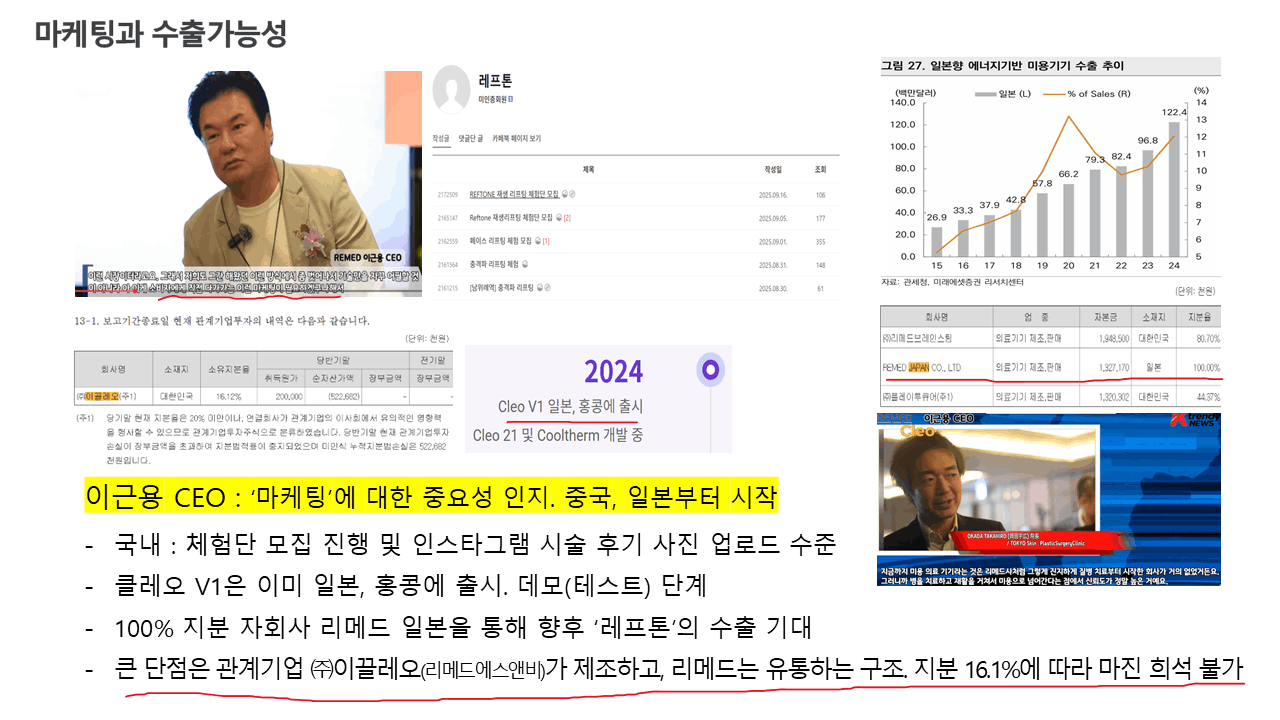Open the 카페북 페이지 보기 tab
This screenshot has height=720, width=1280.
pyautogui.click(x=516, y=138)
